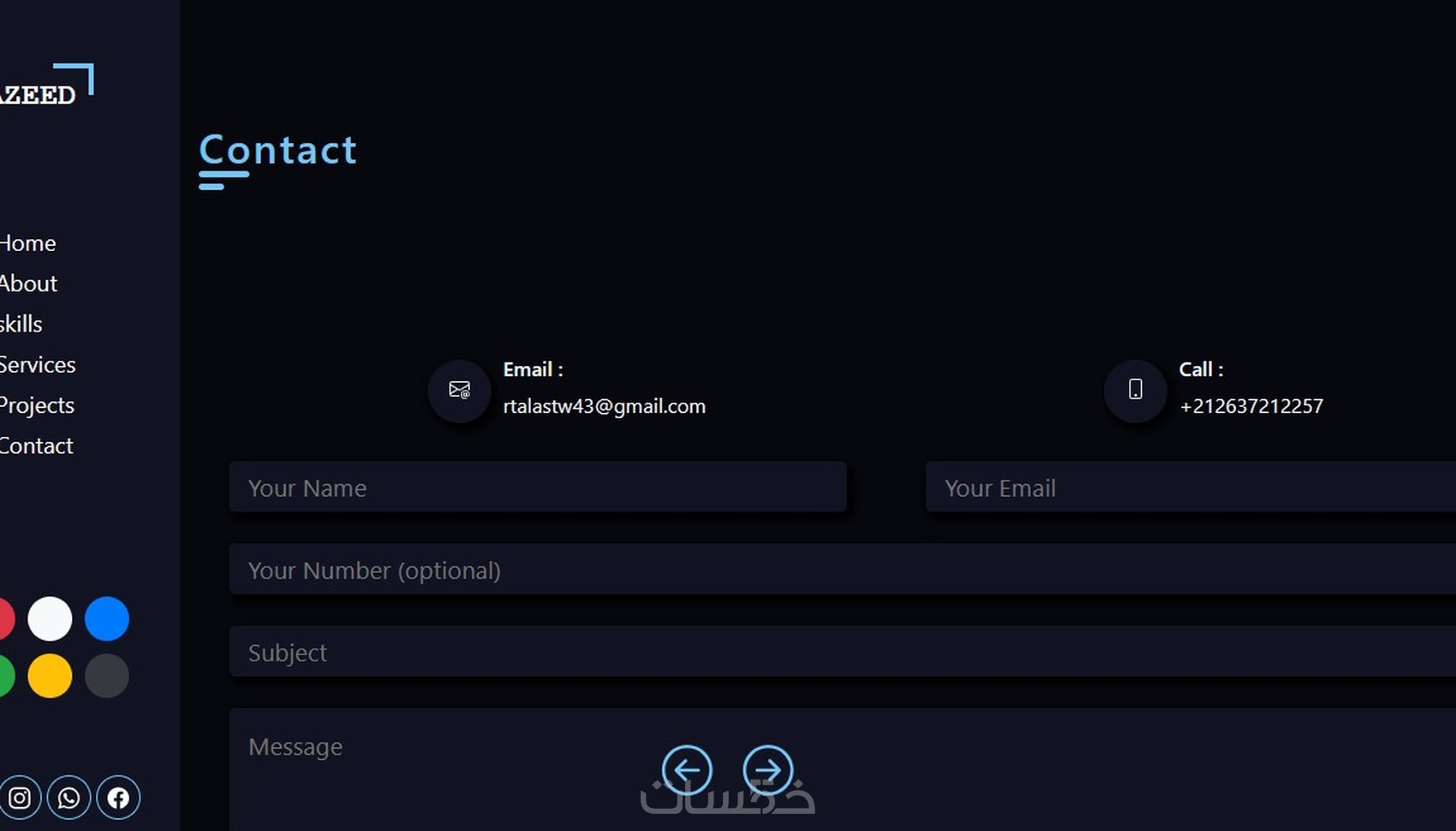Open Services from sidebar menu

[x=38, y=365]
